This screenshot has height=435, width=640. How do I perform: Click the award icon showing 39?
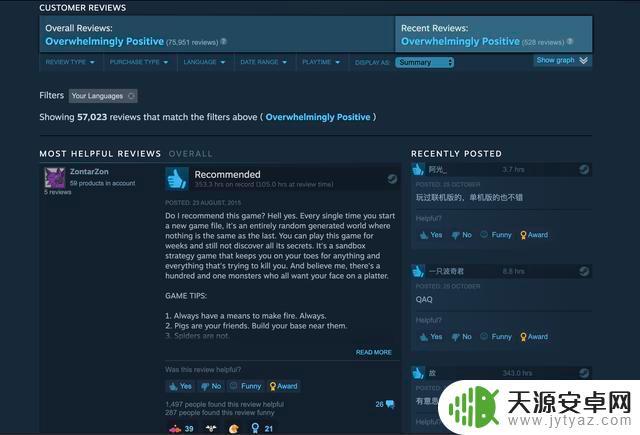tap(175, 428)
